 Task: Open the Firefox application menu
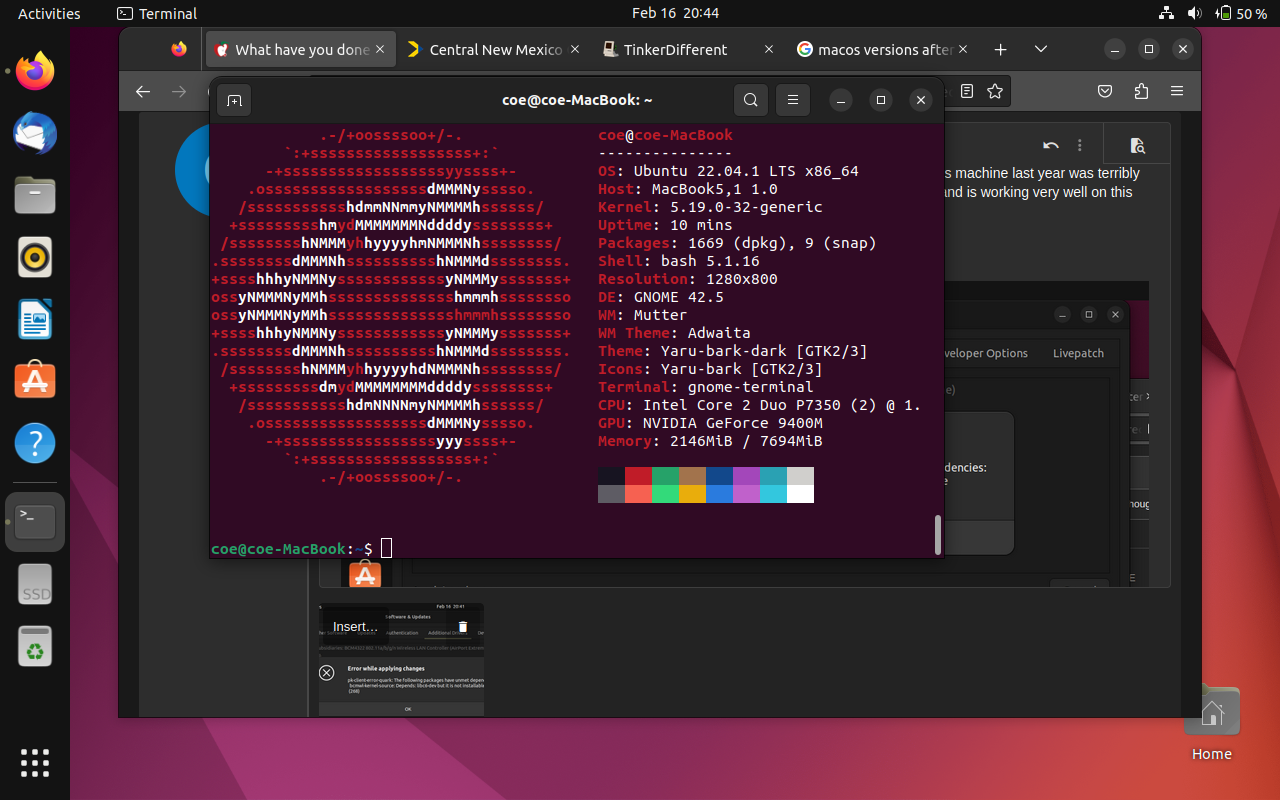[x=1177, y=92]
